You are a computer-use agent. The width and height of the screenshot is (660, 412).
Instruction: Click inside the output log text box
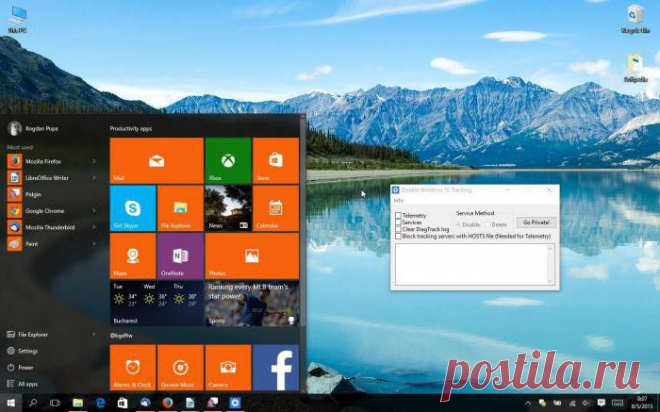[x=471, y=264]
